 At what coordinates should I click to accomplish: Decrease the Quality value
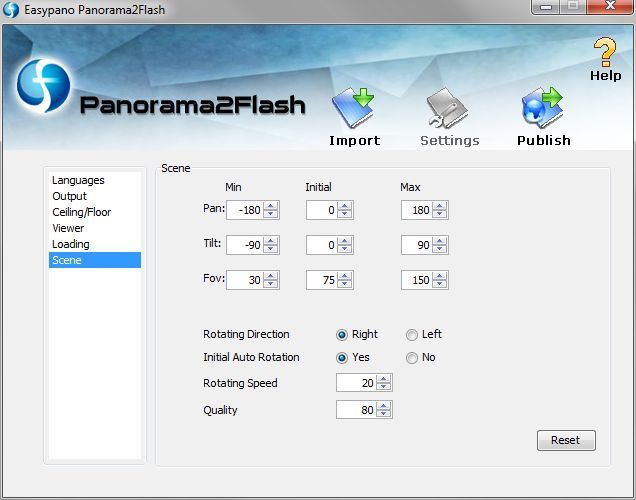coord(384,414)
